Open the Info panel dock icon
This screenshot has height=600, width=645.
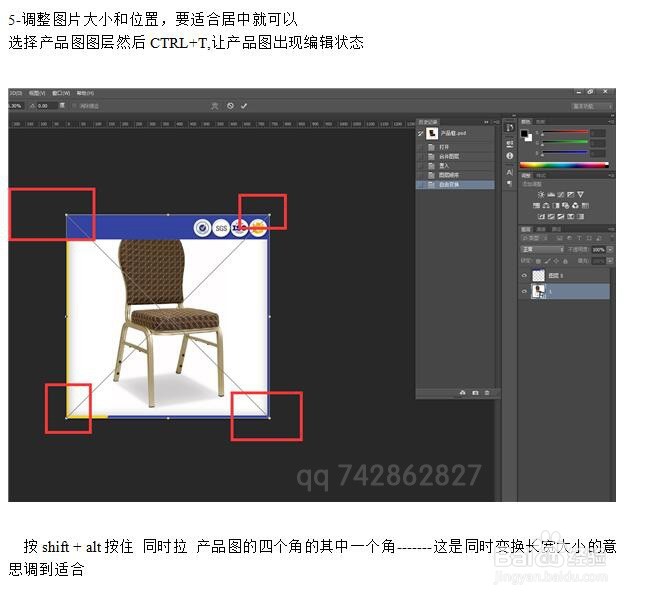[510, 156]
